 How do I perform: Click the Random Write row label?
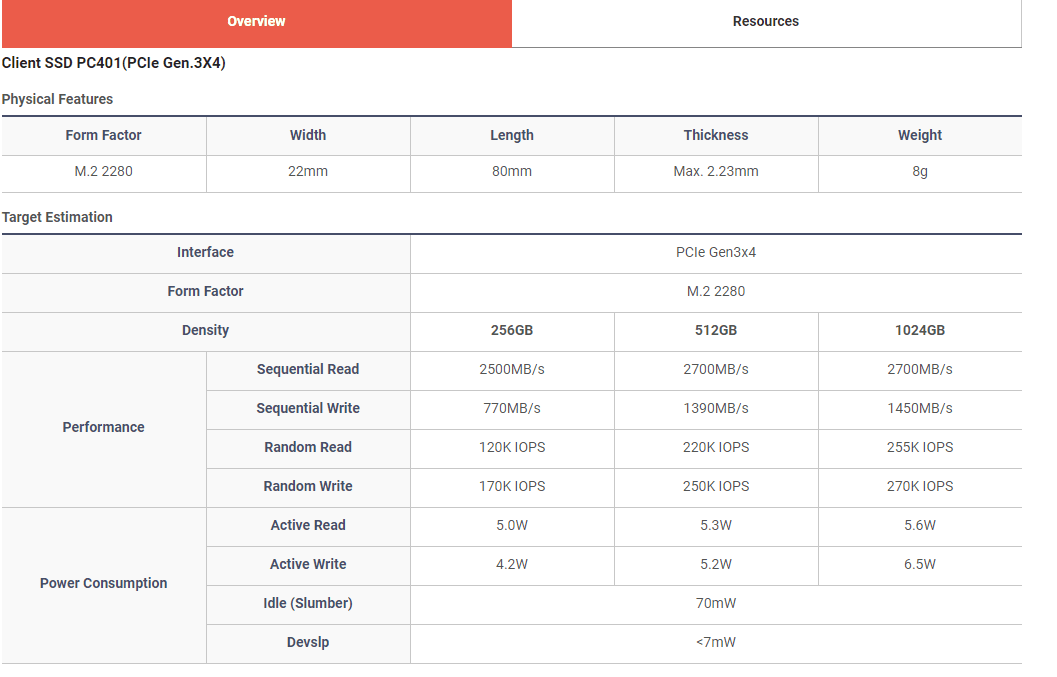coord(308,486)
